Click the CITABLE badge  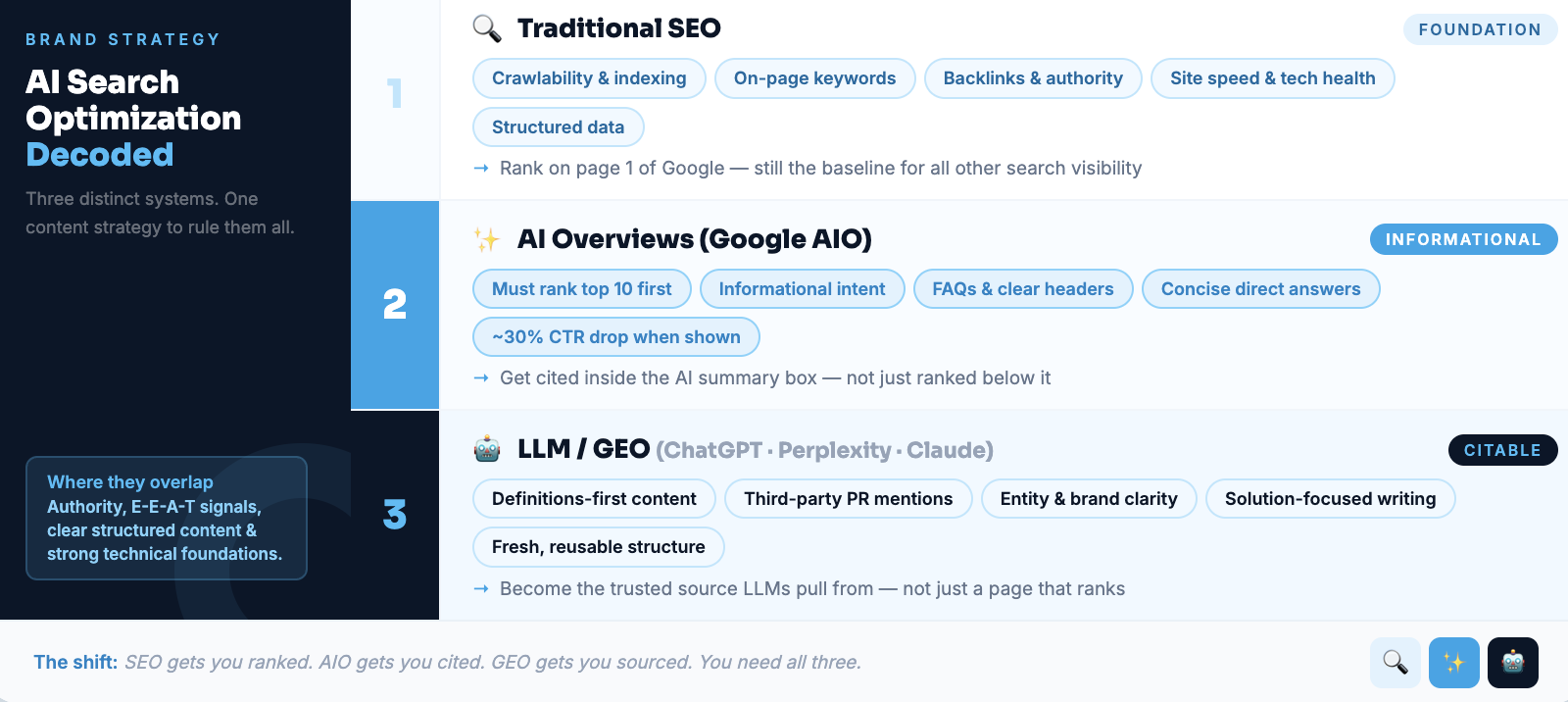pos(1502,450)
